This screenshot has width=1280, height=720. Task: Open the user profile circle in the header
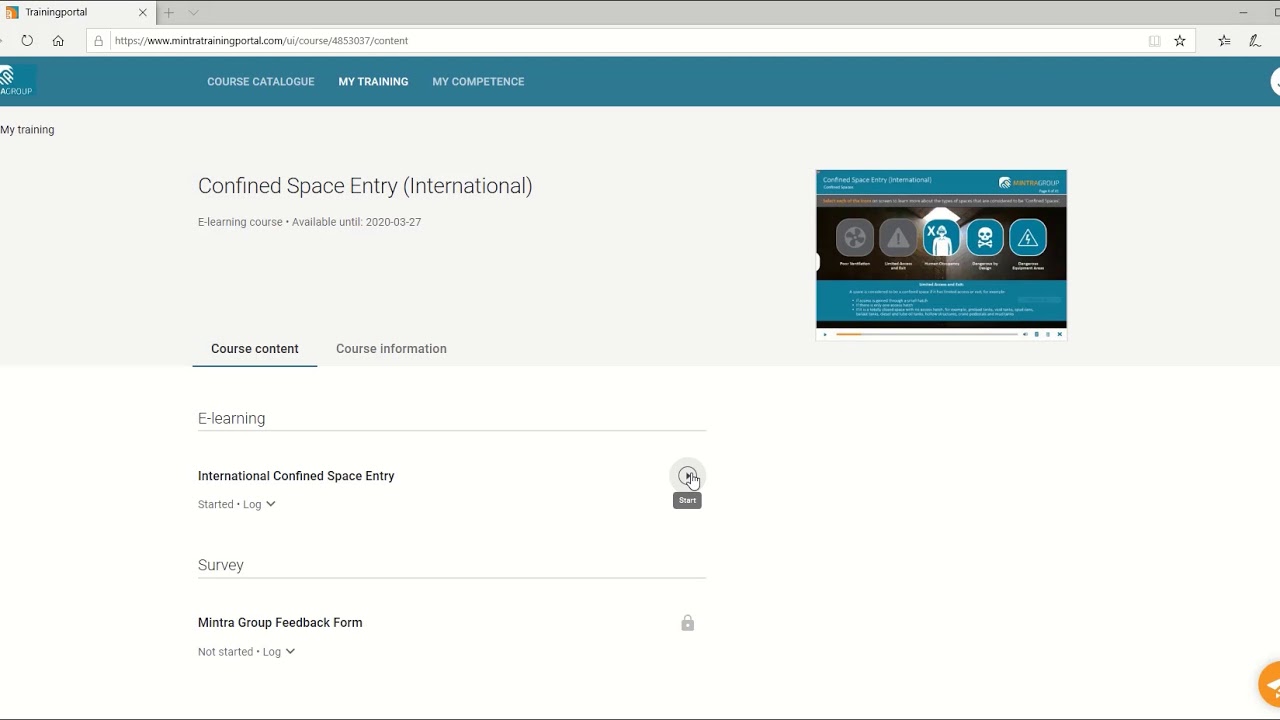(x=1275, y=82)
